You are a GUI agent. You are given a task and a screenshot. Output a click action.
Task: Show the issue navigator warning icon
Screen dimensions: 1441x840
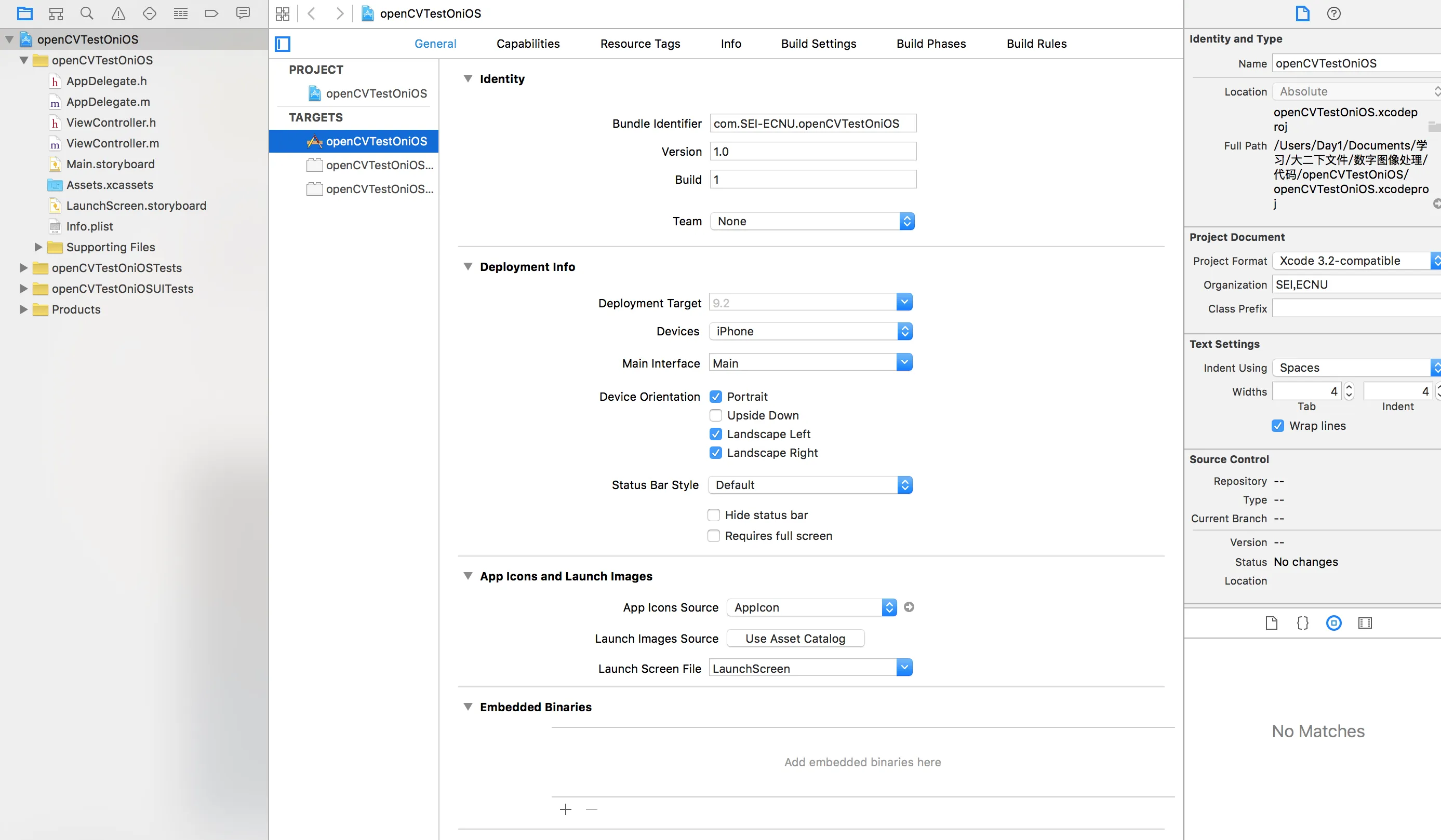point(118,13)
